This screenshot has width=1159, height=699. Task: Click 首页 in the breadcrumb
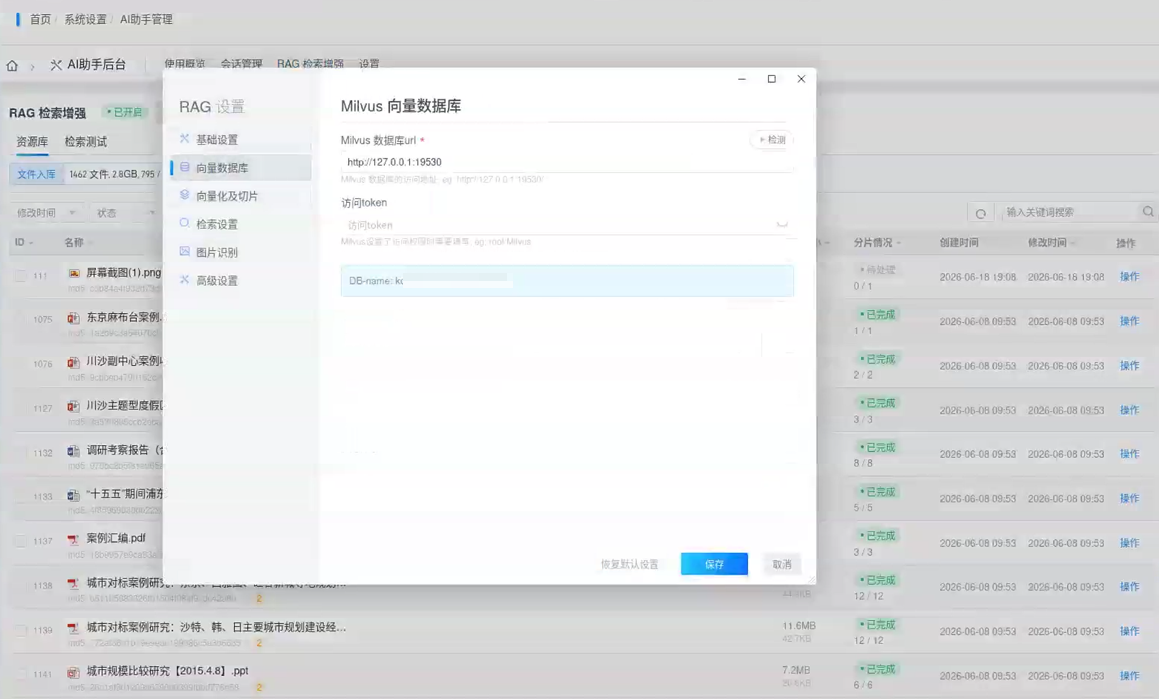pyautogui.click(x=40, y=19)
